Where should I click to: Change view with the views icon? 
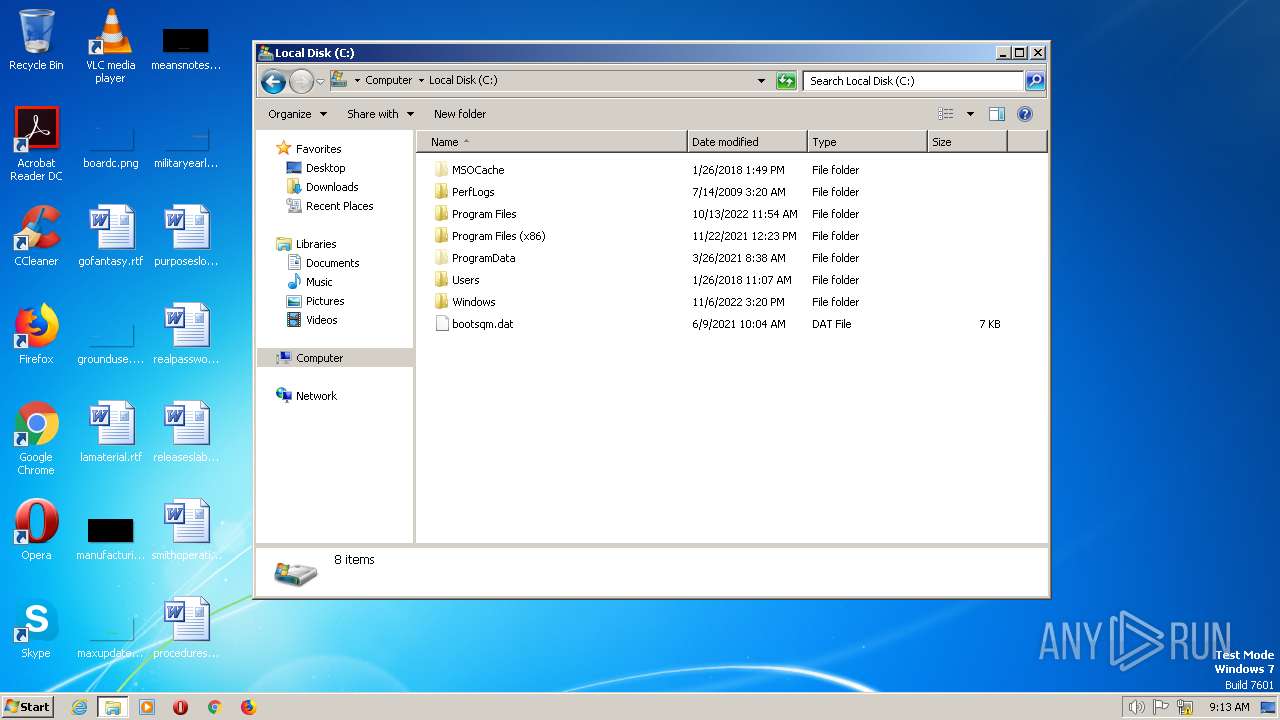[x=946, y=114]
